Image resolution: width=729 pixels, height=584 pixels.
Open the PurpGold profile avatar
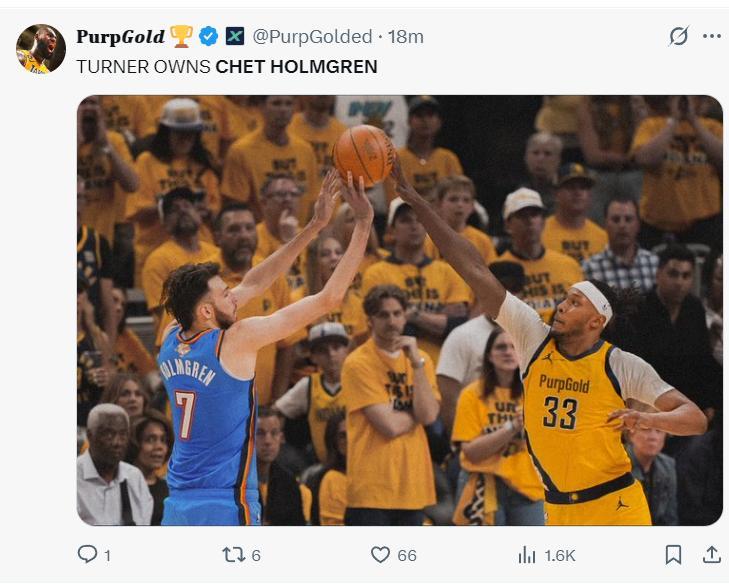click(41, 49)
